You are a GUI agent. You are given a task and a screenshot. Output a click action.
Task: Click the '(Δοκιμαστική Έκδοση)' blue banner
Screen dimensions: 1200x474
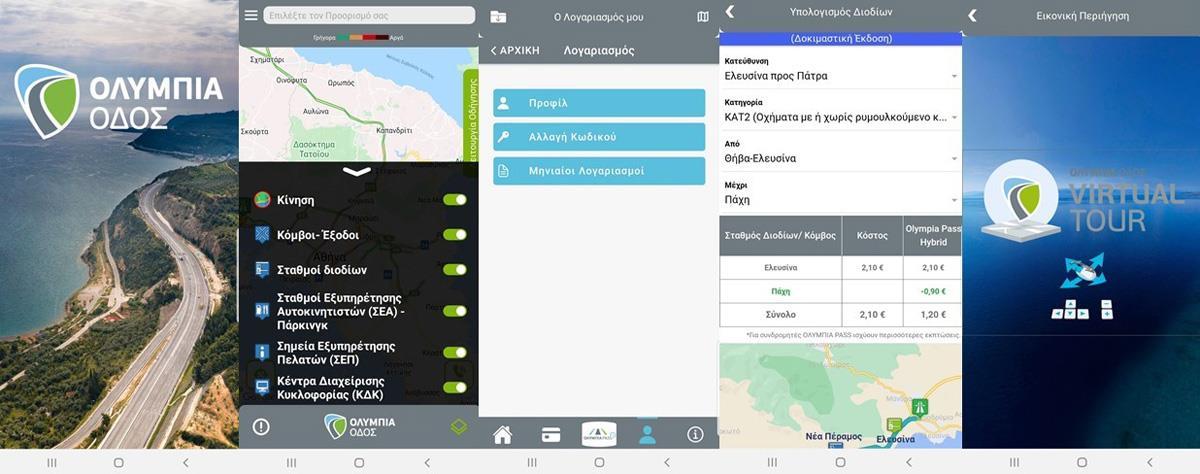coord(840,38)
